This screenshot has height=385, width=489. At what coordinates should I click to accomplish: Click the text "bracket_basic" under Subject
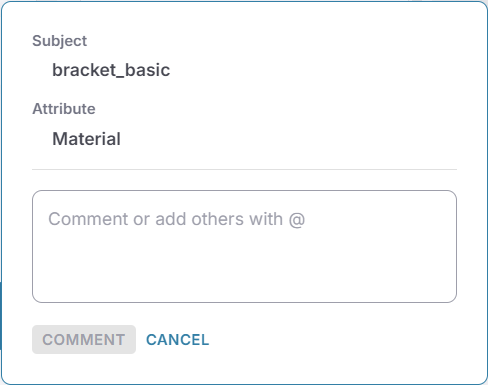(111, 70)
